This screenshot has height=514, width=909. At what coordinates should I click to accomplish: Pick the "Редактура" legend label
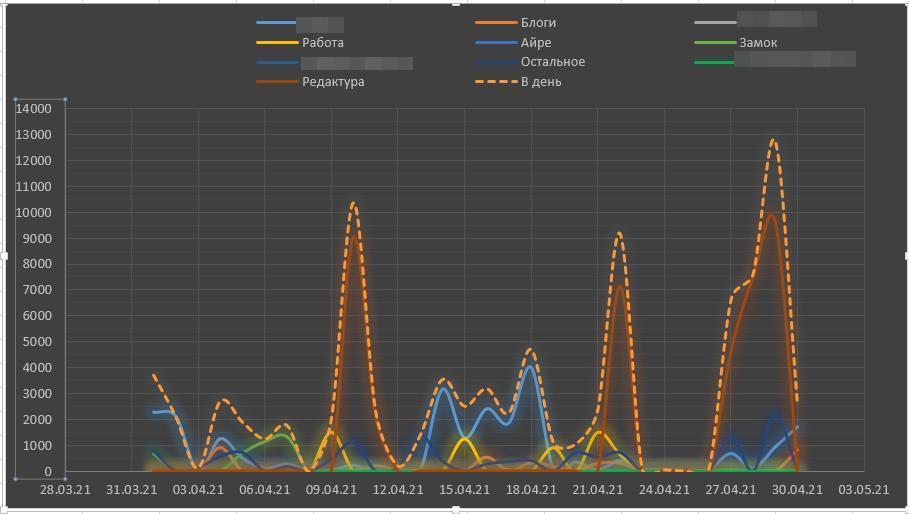coord(333,82)
